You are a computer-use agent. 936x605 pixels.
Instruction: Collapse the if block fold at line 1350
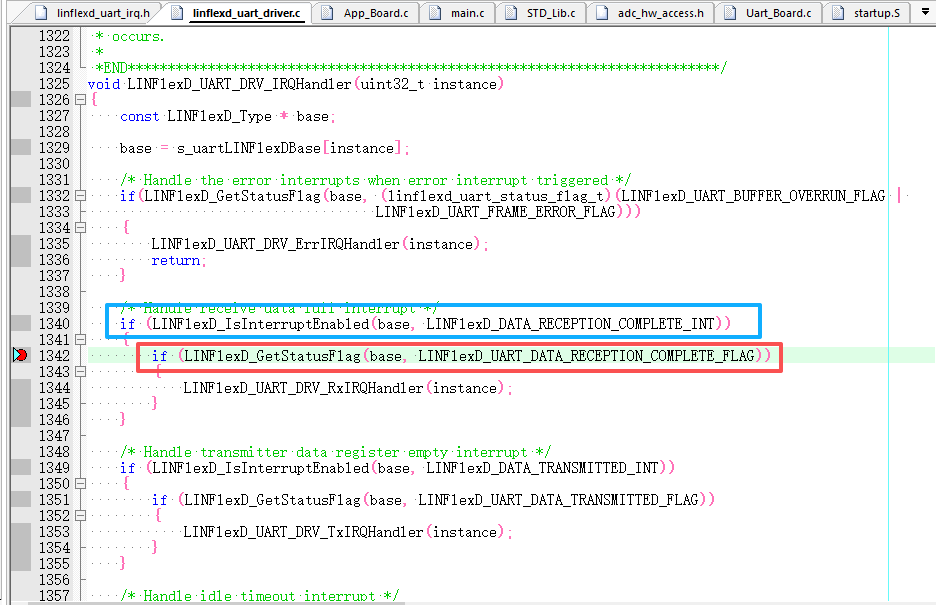(x=81, y=483)
